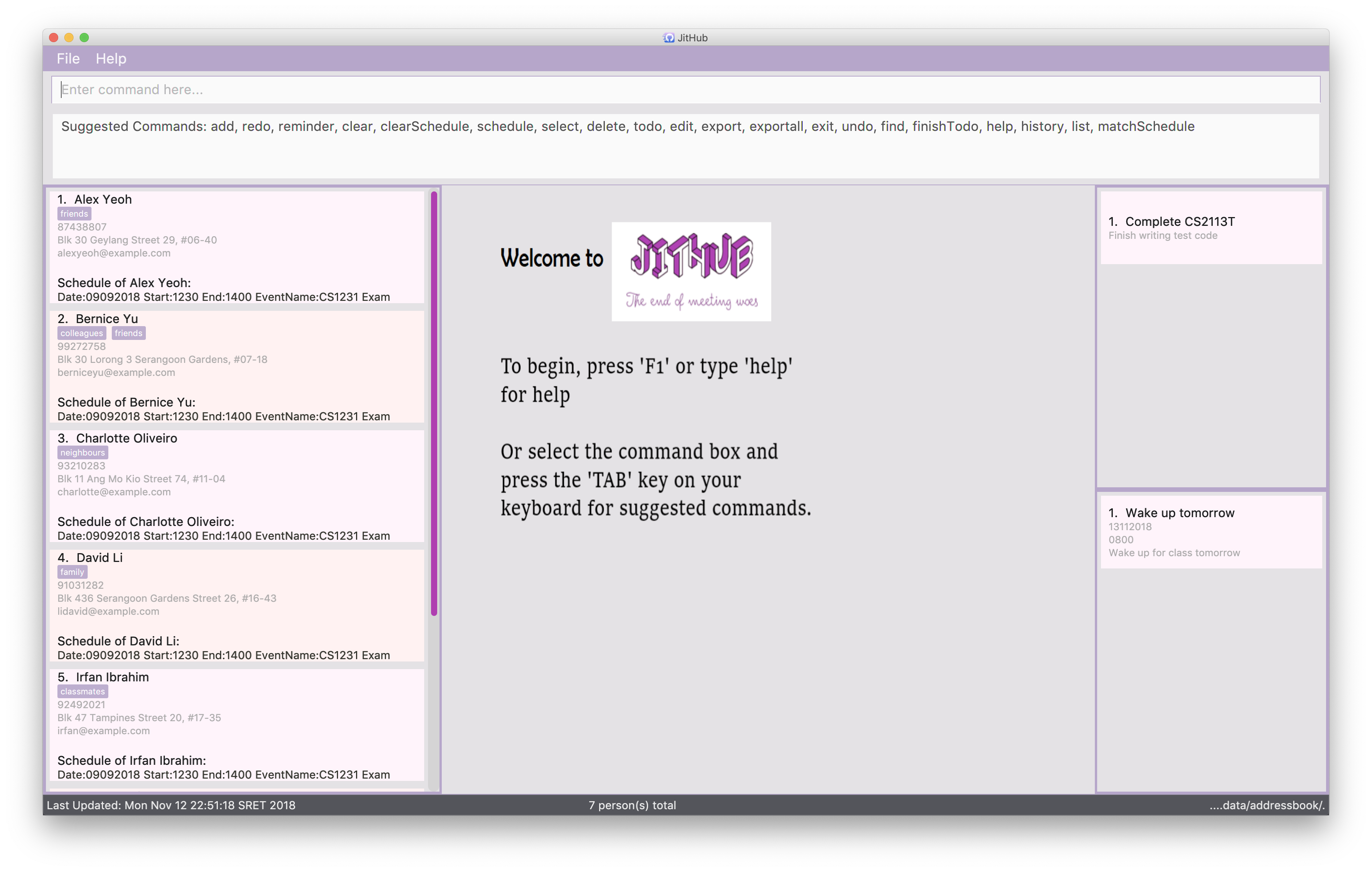Click the 'To begin, press F1' instruction text
1372x872 pixels.
coord(647,380)
